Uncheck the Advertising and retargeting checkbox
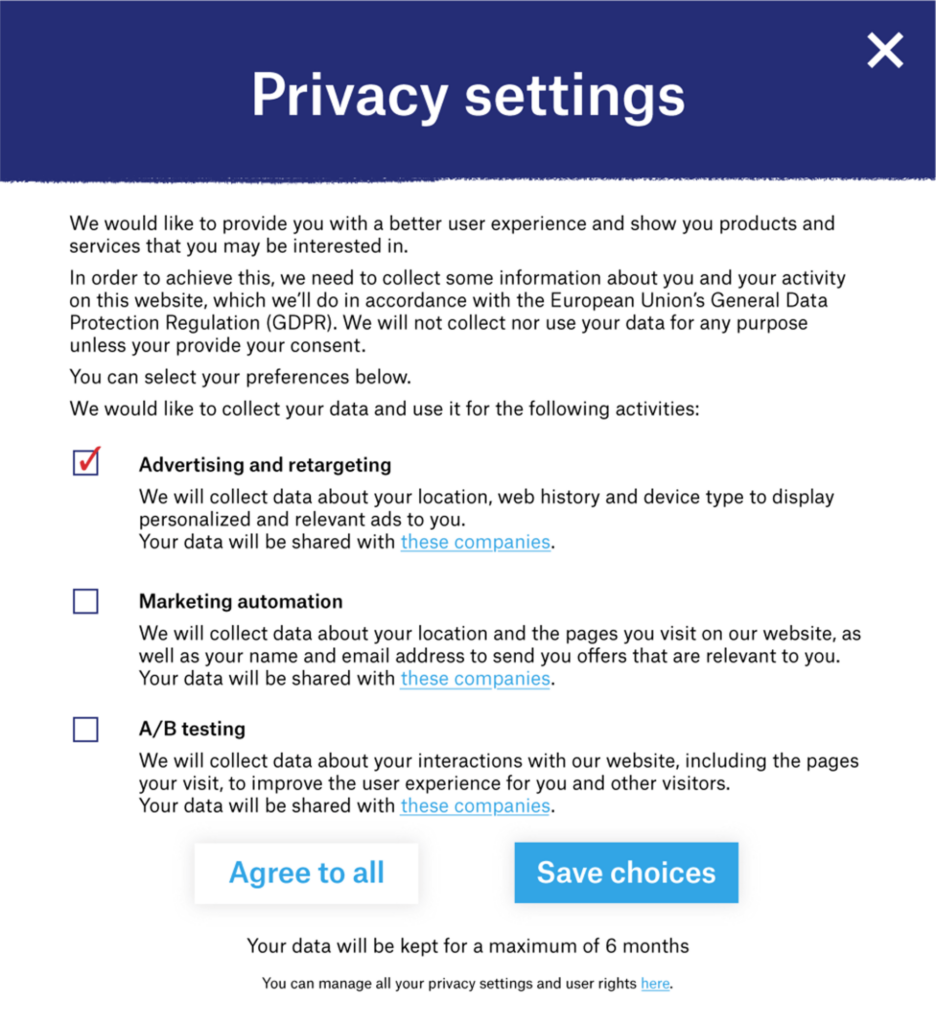The height and width of the screenshot is (1024, 936). pos(85,461)
